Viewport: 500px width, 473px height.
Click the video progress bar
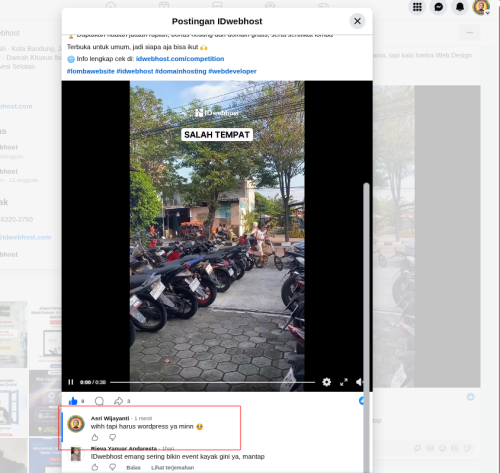tap(213, 382)
